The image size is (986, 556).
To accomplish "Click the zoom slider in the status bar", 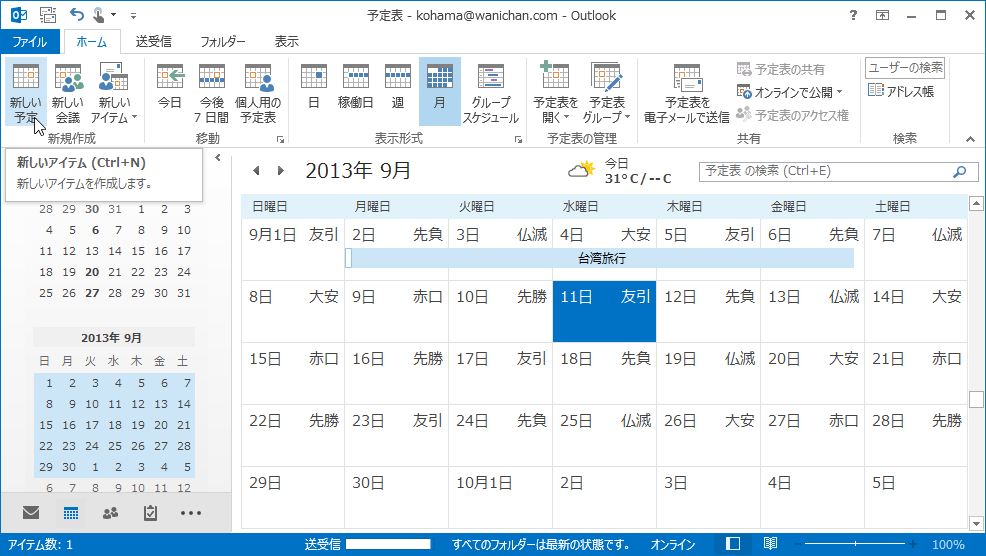I will 855,544.
